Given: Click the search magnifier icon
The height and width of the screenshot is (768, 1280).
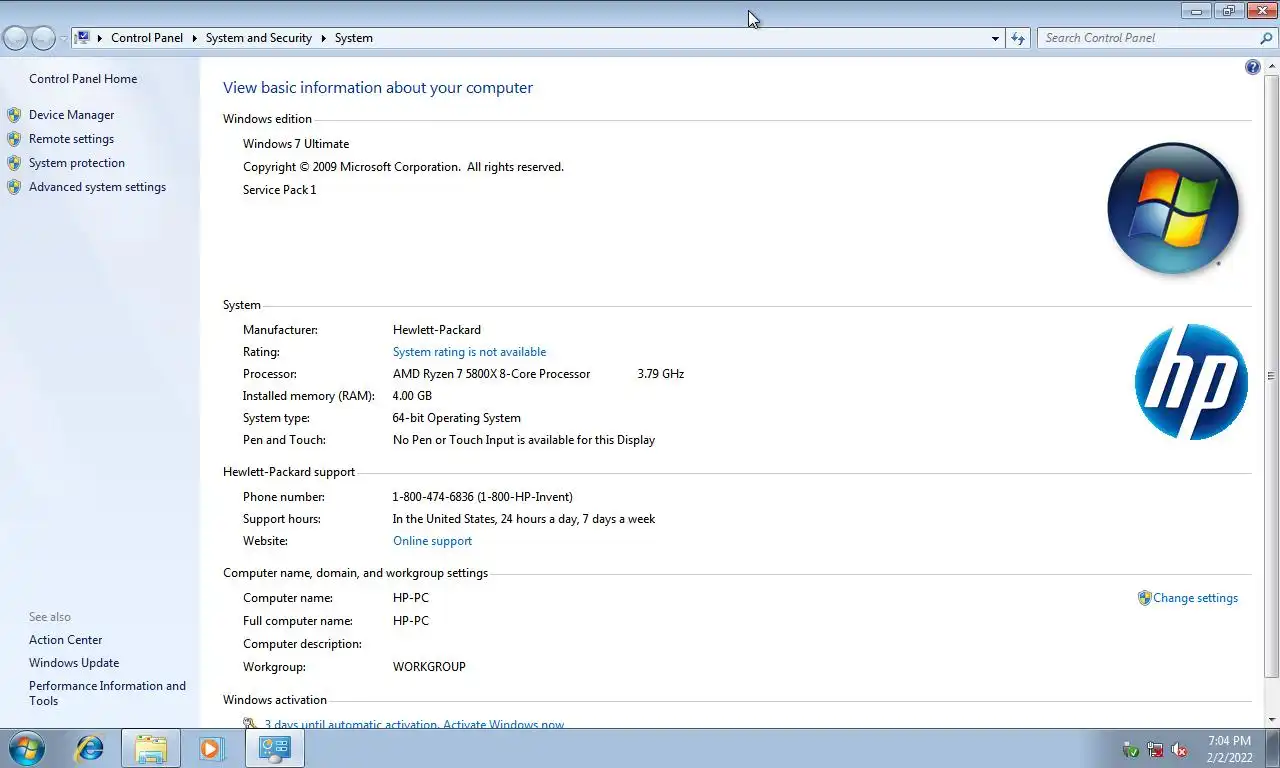Looking at the screenshot, I should click(1266, 38).
